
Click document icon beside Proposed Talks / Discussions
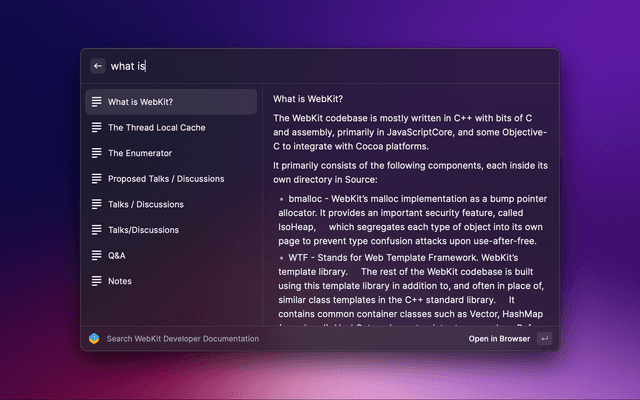(x=96, y=179)
